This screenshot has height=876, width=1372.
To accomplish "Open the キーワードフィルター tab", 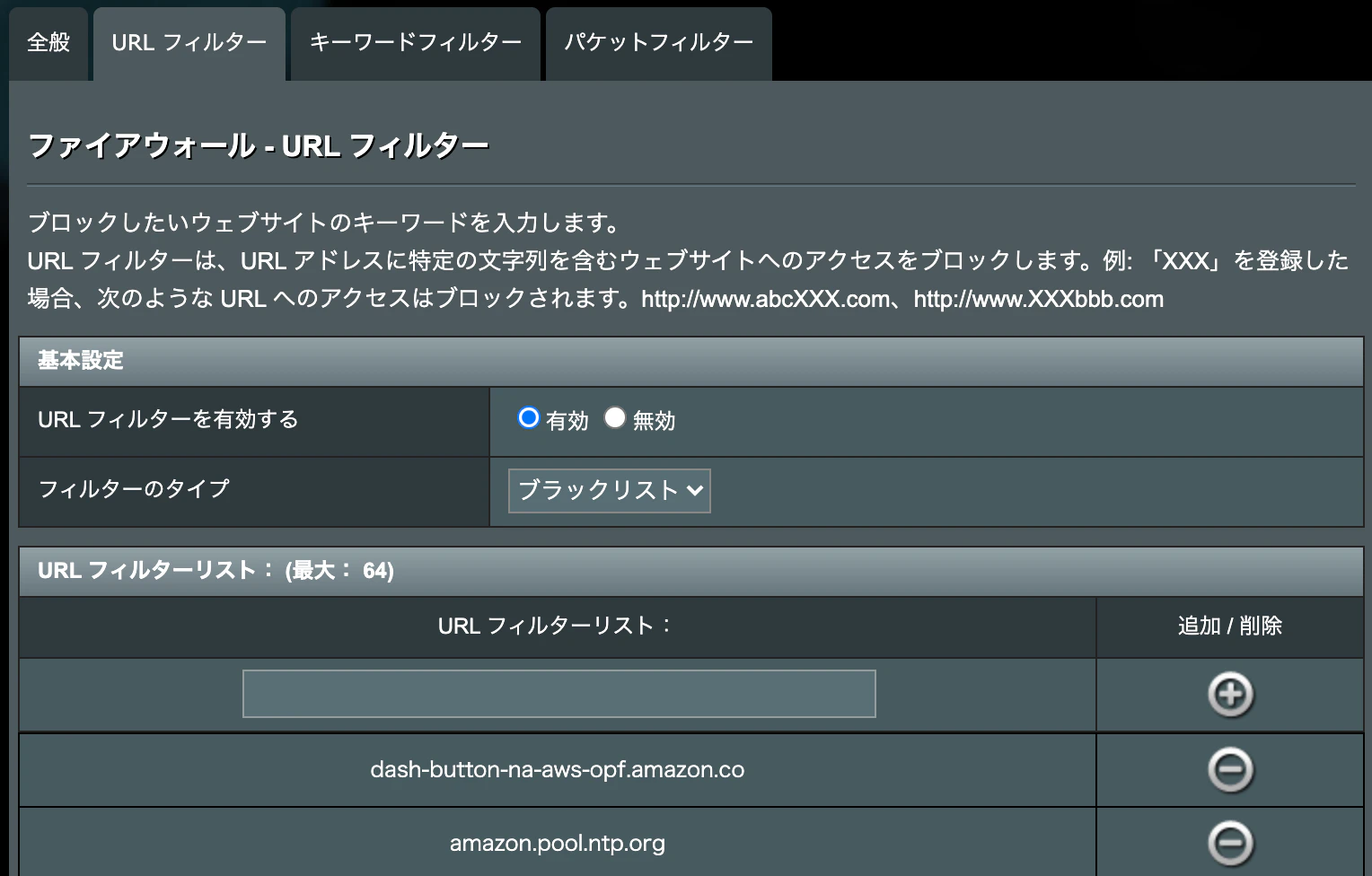I will (x=416, y=43).
